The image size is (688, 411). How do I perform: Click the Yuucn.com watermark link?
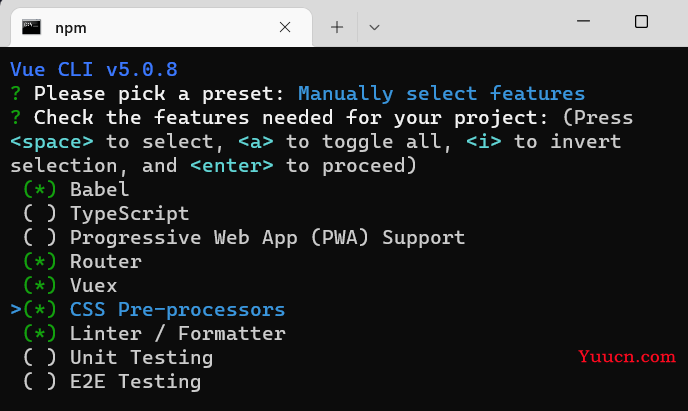coord(627,356)
